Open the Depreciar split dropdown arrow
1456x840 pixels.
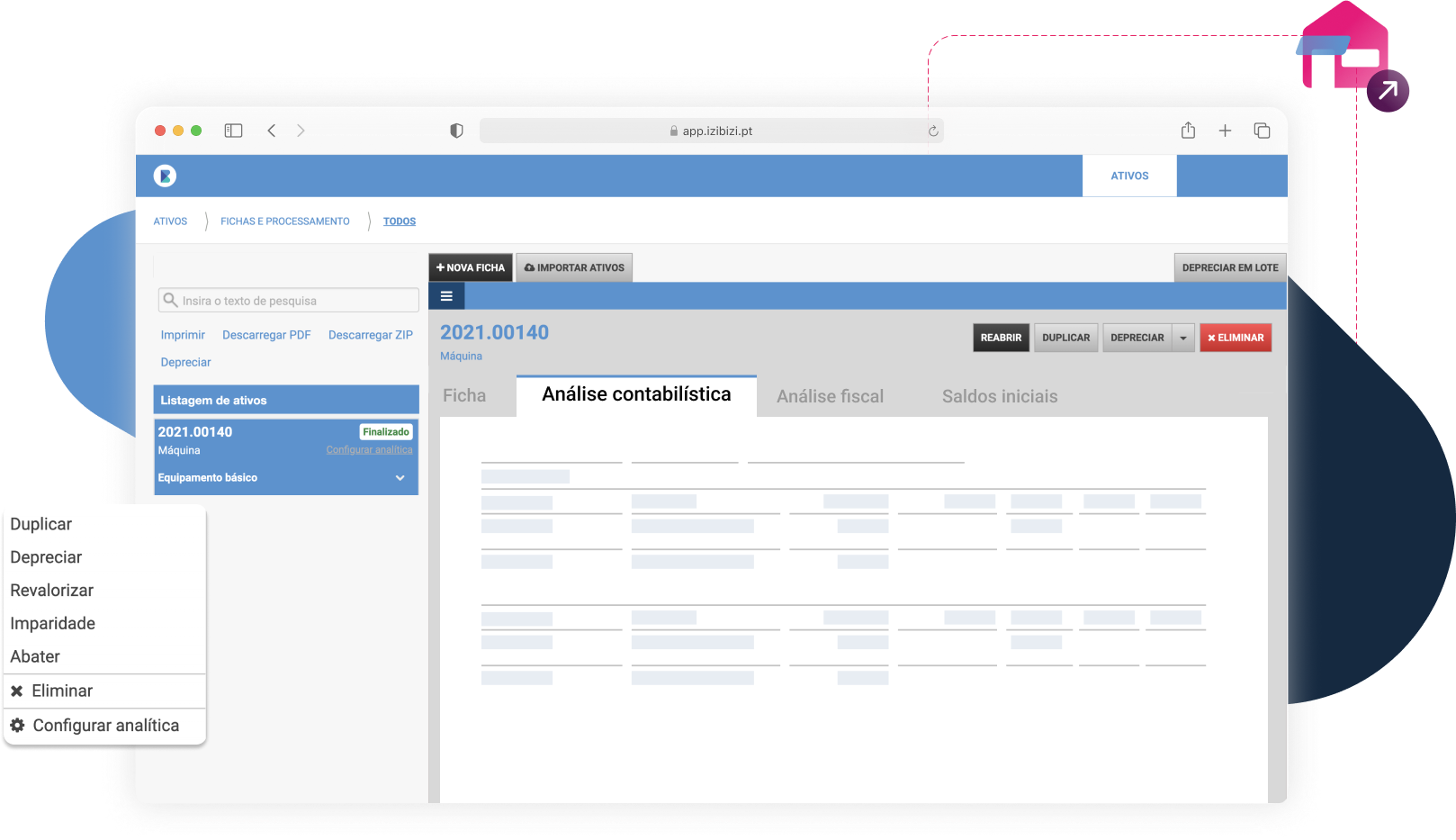point(1183,339)
